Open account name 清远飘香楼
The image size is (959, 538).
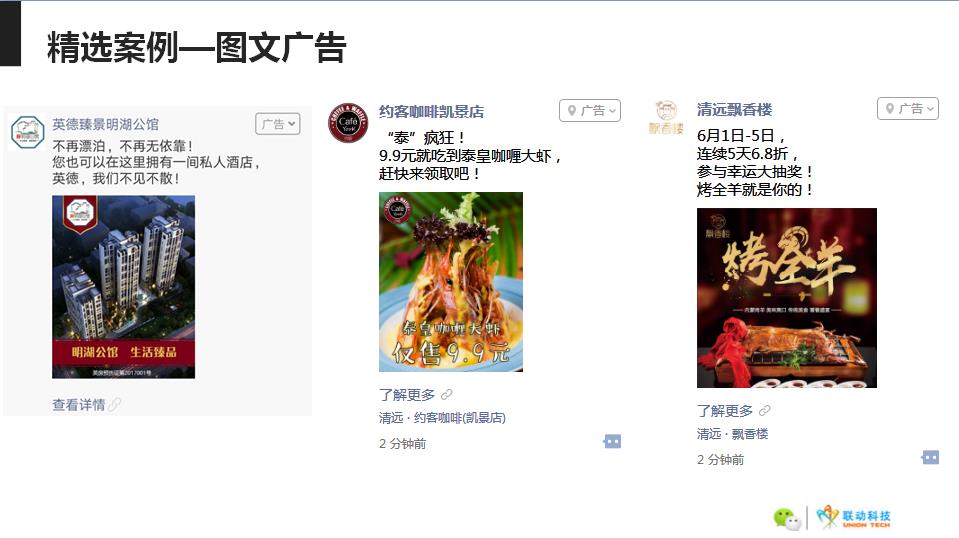pyautogui.click(x=735, y=110)
